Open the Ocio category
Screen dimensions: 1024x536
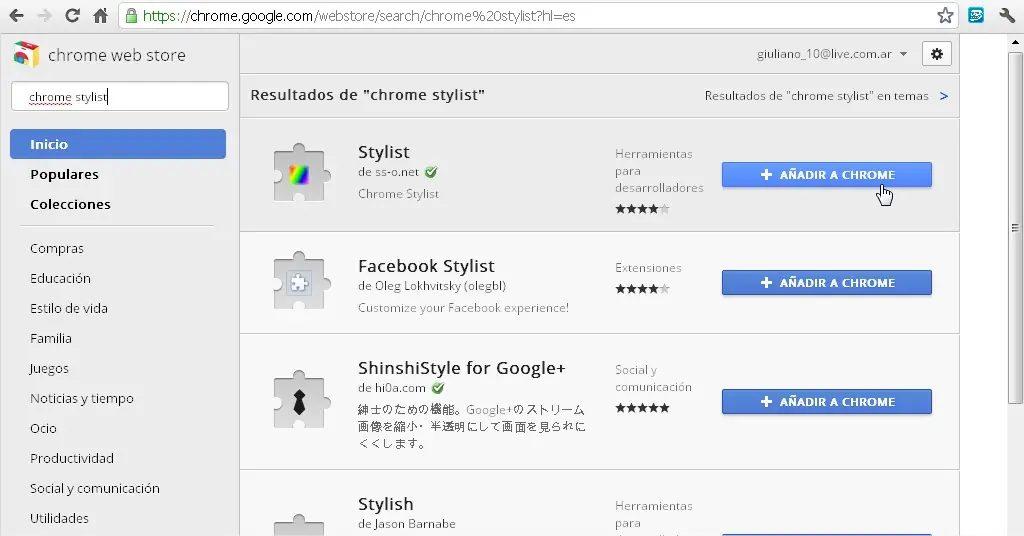coord(43,429)
